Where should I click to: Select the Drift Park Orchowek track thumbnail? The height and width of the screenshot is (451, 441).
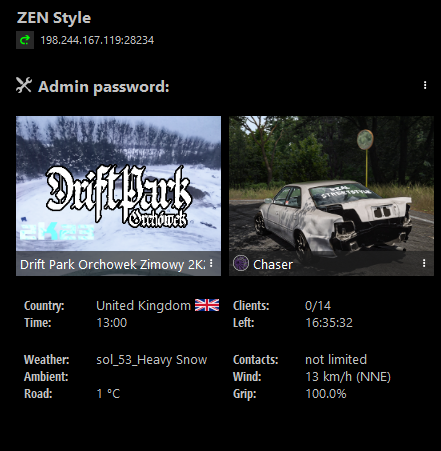(118, 184)
